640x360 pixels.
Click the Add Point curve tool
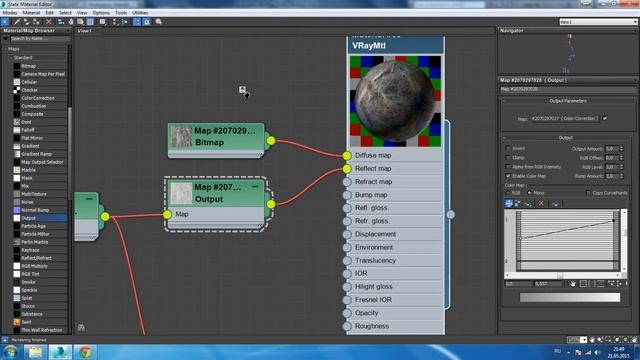point(528,203)
